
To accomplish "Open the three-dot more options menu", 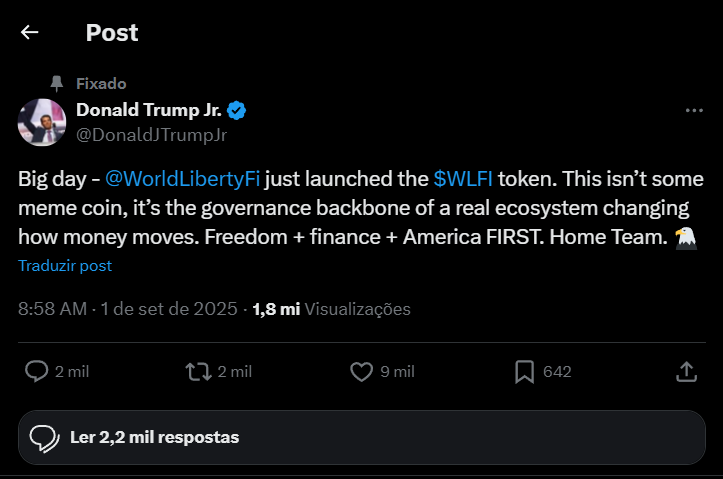I will 694,110.
